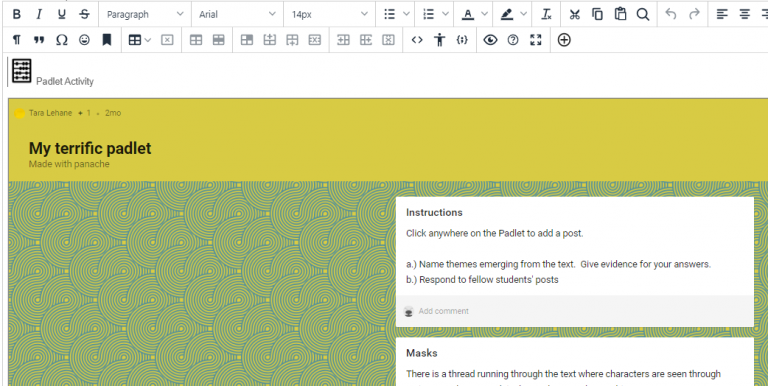Screen dimensions: 768x386
Task: Open find and replace search
Action: (x=643, y=14)
